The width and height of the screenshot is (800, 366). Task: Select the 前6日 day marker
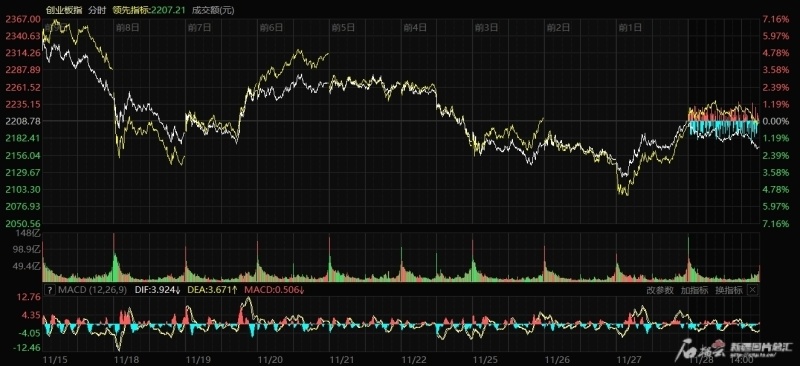click(x=271, y=28)
